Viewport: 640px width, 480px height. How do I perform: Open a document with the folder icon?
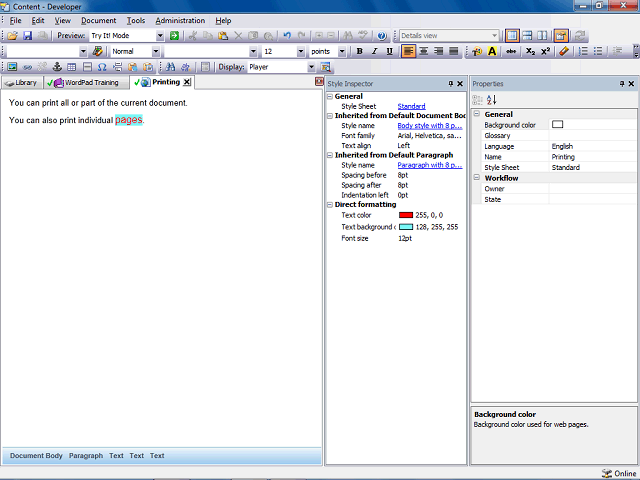click(x=12, y=36)
